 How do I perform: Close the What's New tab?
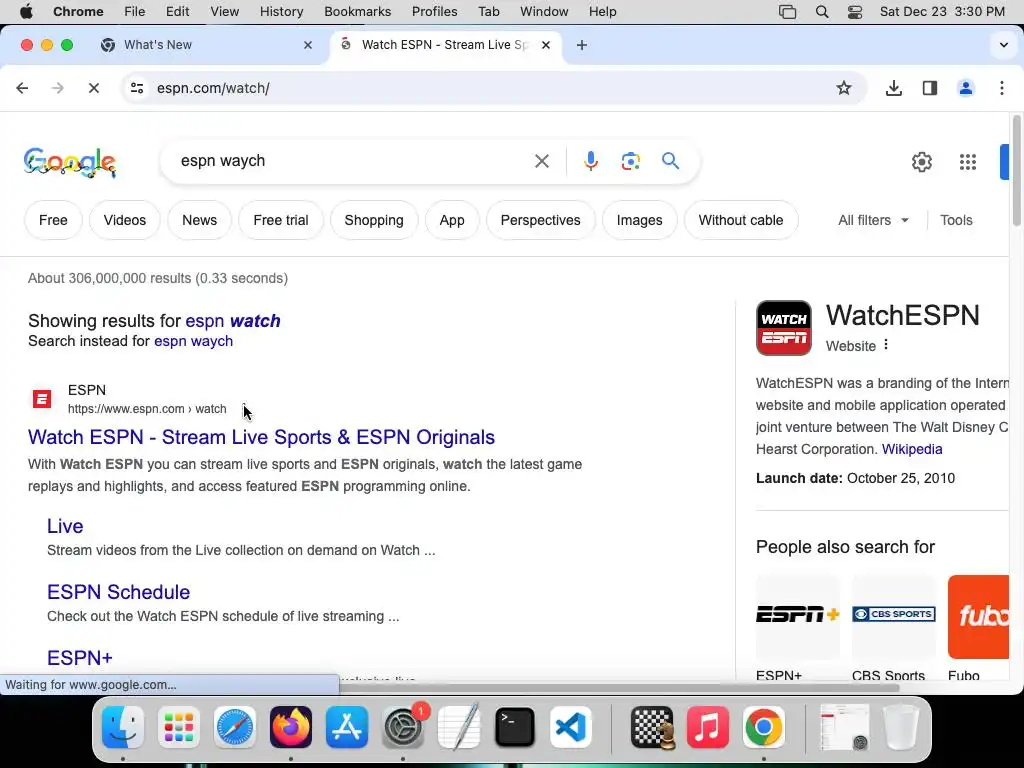pos(308,45)
